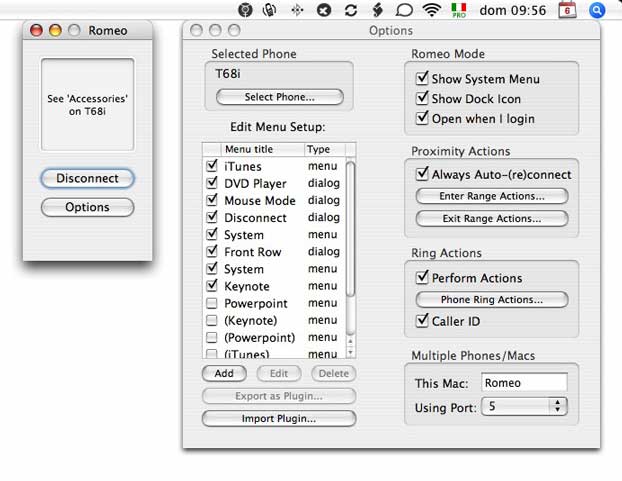Screen dimensions: 622x481
Task: Enable the Powerpoint menu checkbox
Action: pyautogui.click(x=212, y=303)
